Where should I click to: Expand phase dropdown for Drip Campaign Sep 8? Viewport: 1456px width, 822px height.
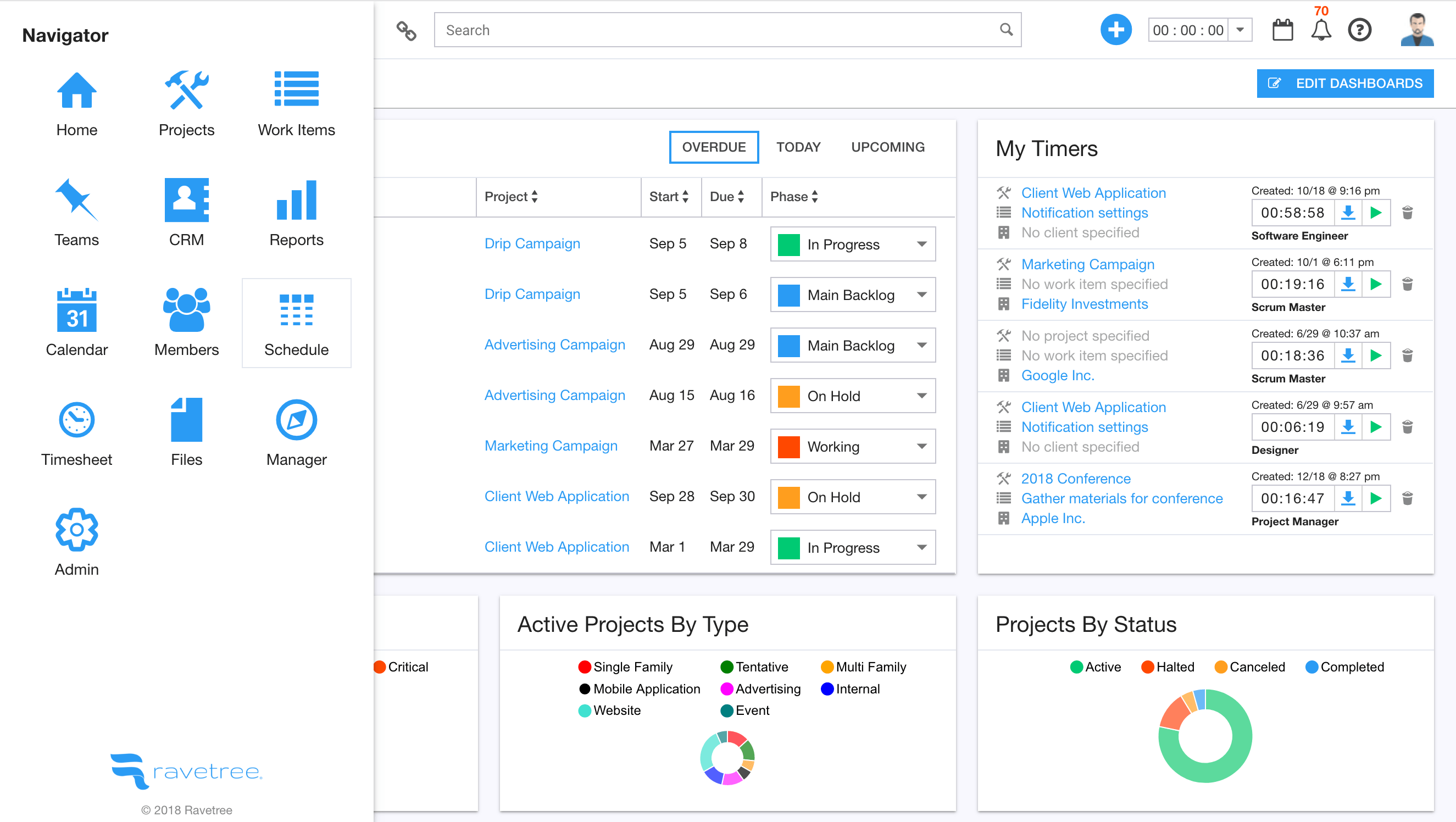tap(920, 243)
